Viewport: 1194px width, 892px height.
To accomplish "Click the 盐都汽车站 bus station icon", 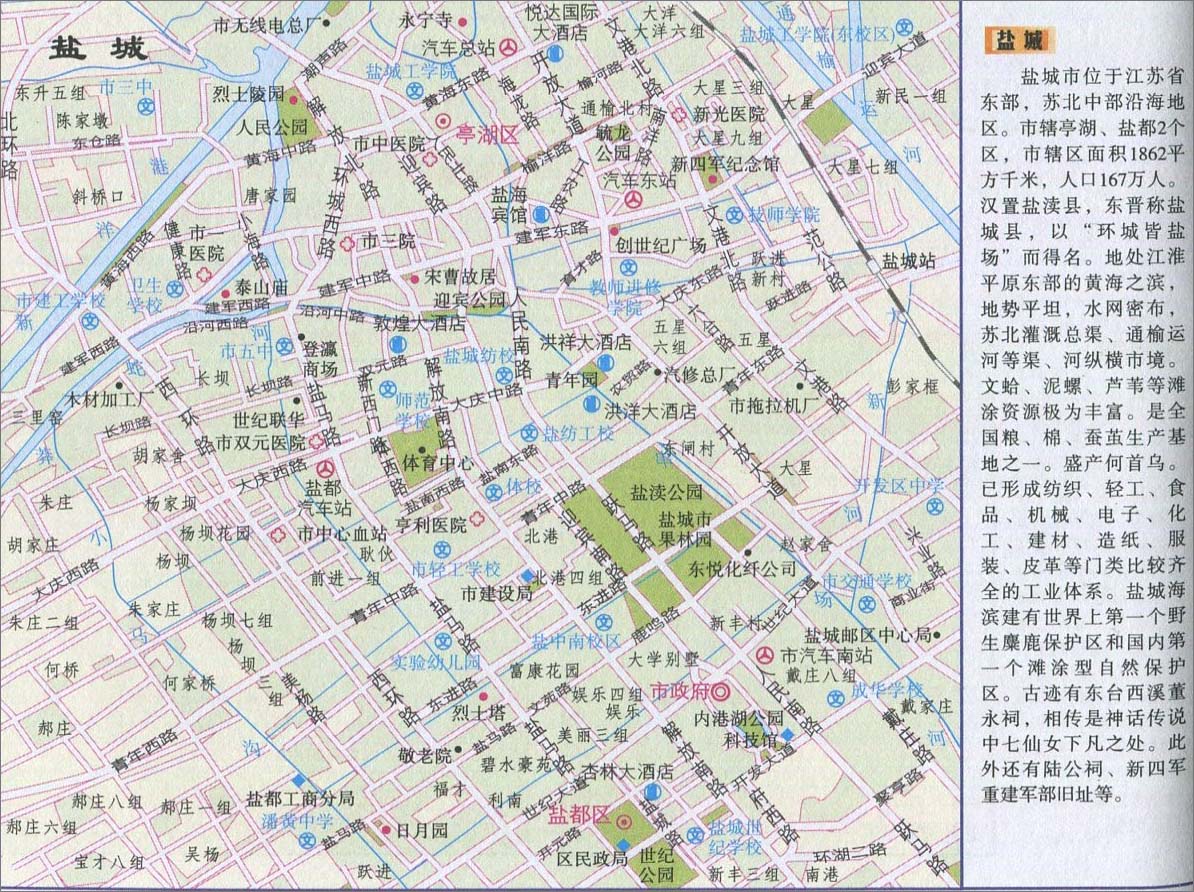I will pyautogui.click(x=325, y=468).
